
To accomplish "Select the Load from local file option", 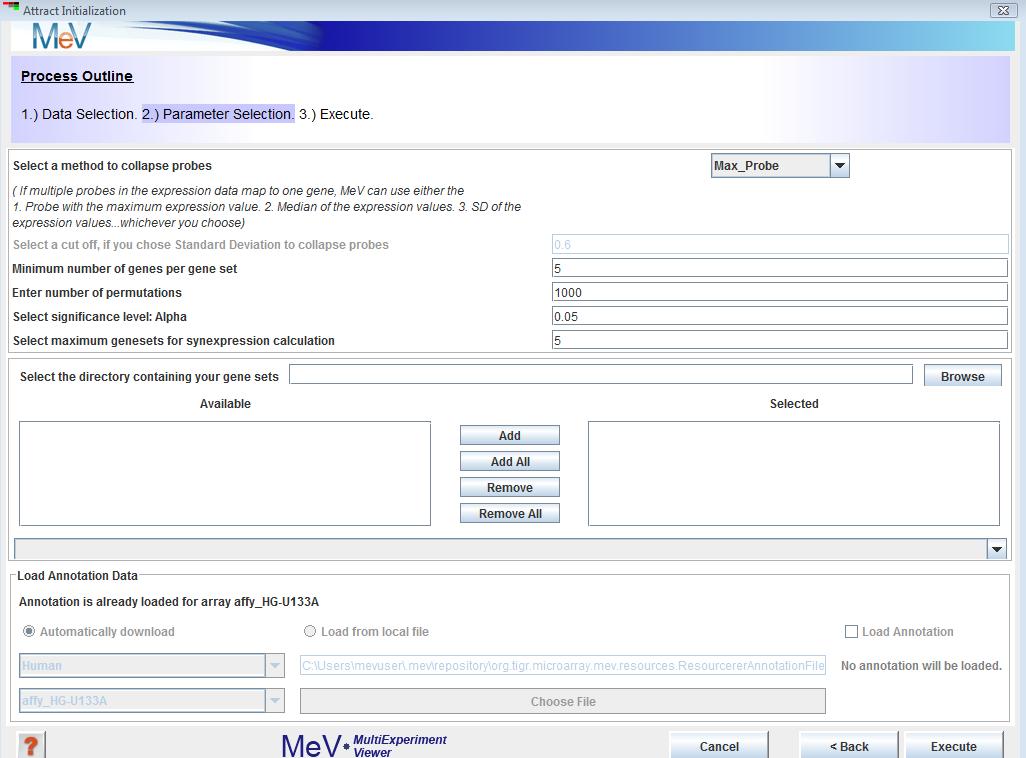I will (x=310, y=632).
